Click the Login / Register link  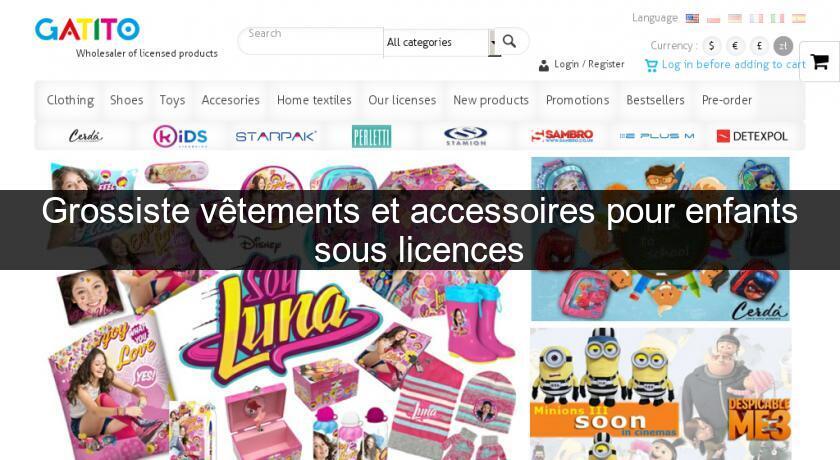(x=589, y=64)
